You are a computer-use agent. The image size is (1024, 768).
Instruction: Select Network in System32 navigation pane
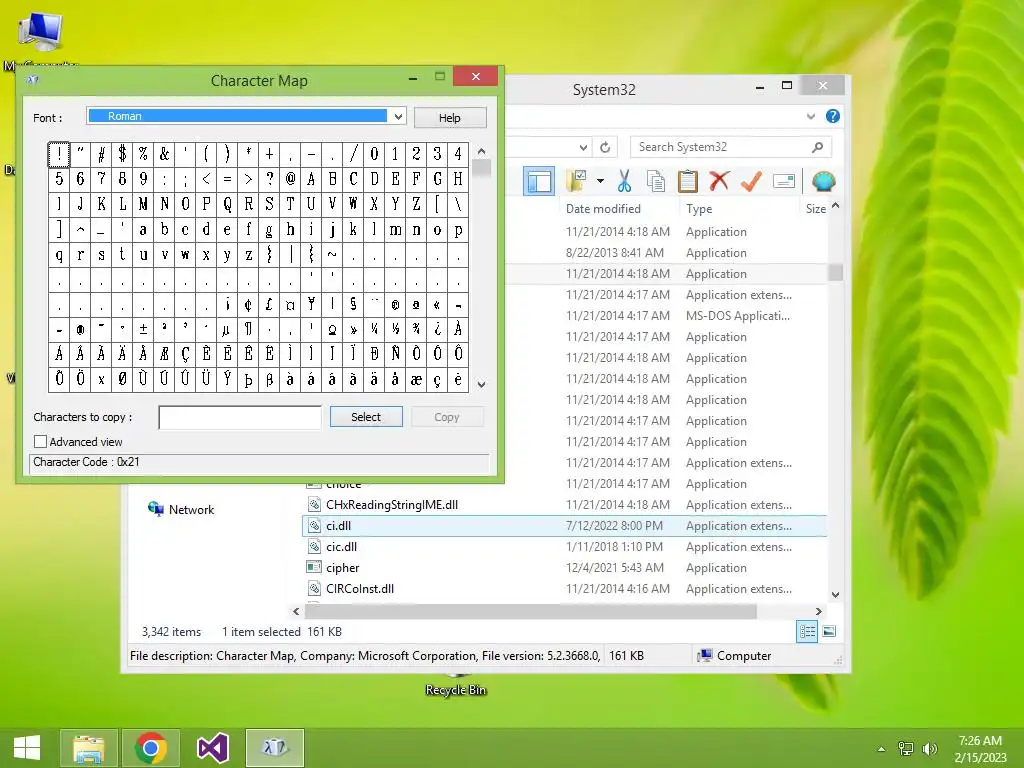click(191, 509)
